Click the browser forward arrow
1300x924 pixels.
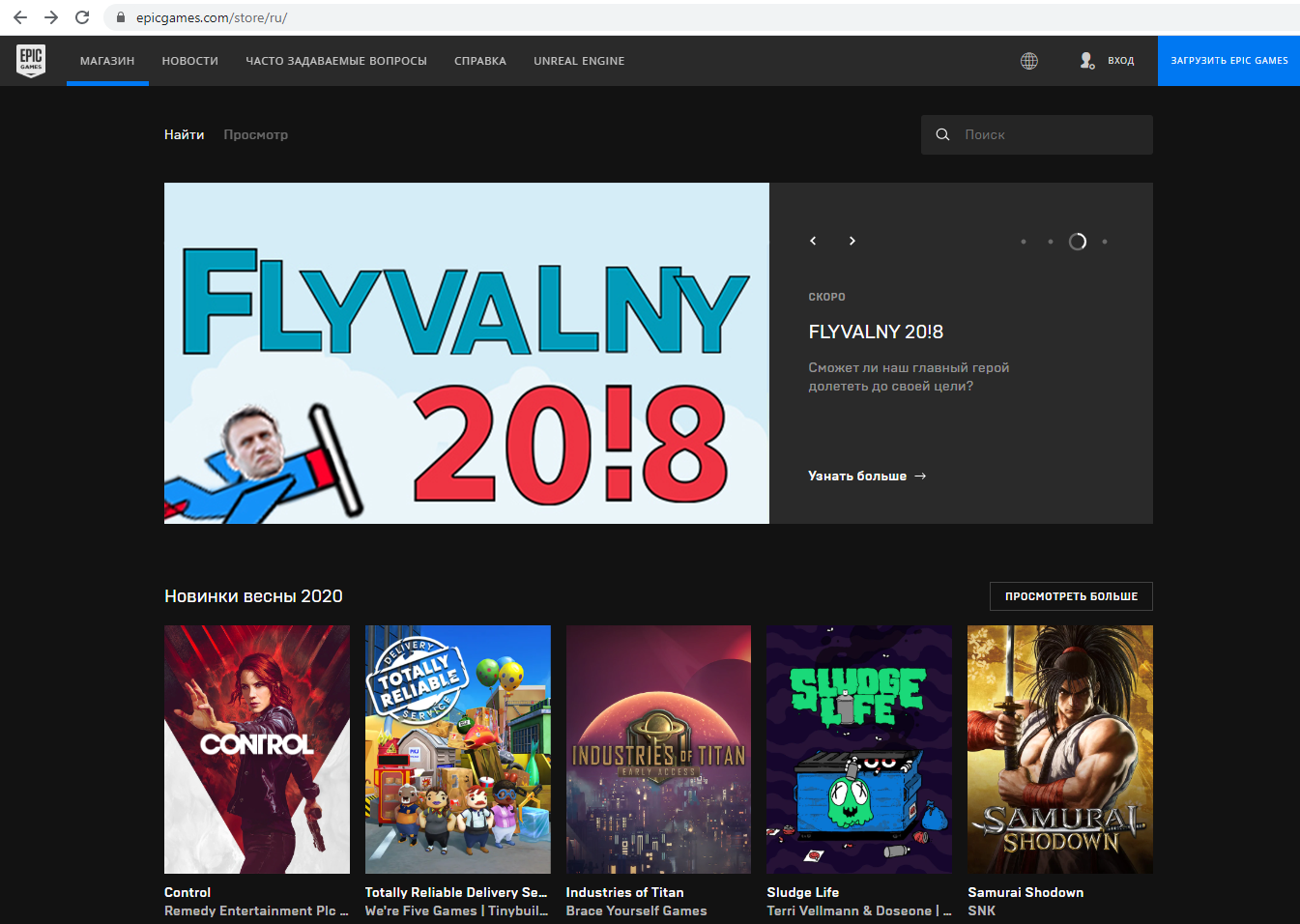point(51,17)
